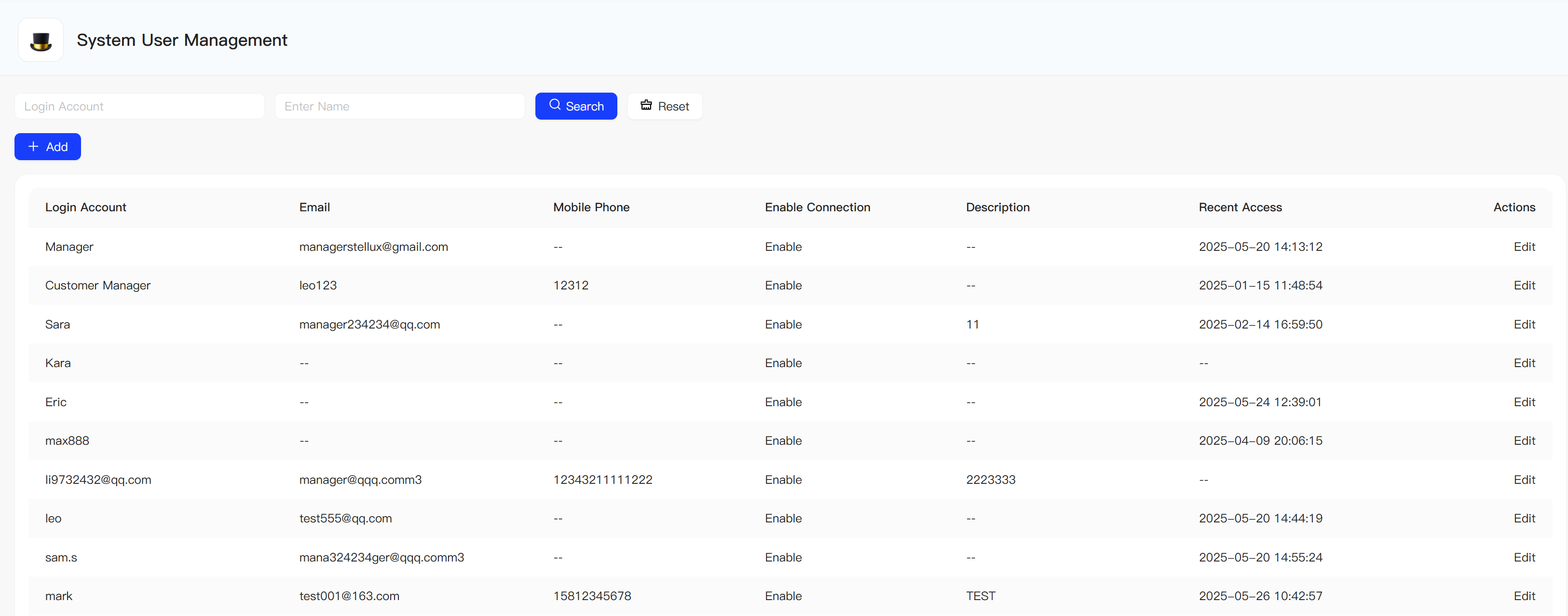Select email mana324234ger@qqq.comm3
The width and height of the screenshot is (1568, 616).
[382, 557]
